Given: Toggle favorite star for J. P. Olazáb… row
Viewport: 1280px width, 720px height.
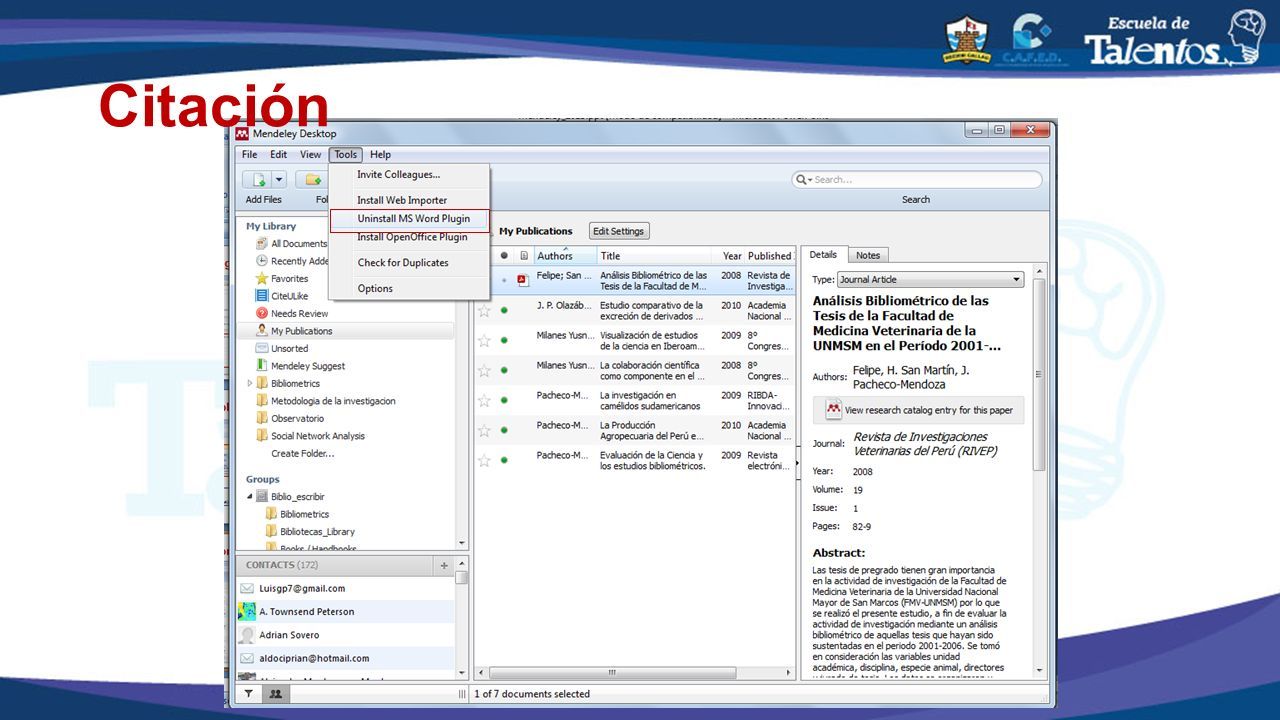Looking at the screenshot, I should click(484, 310).
